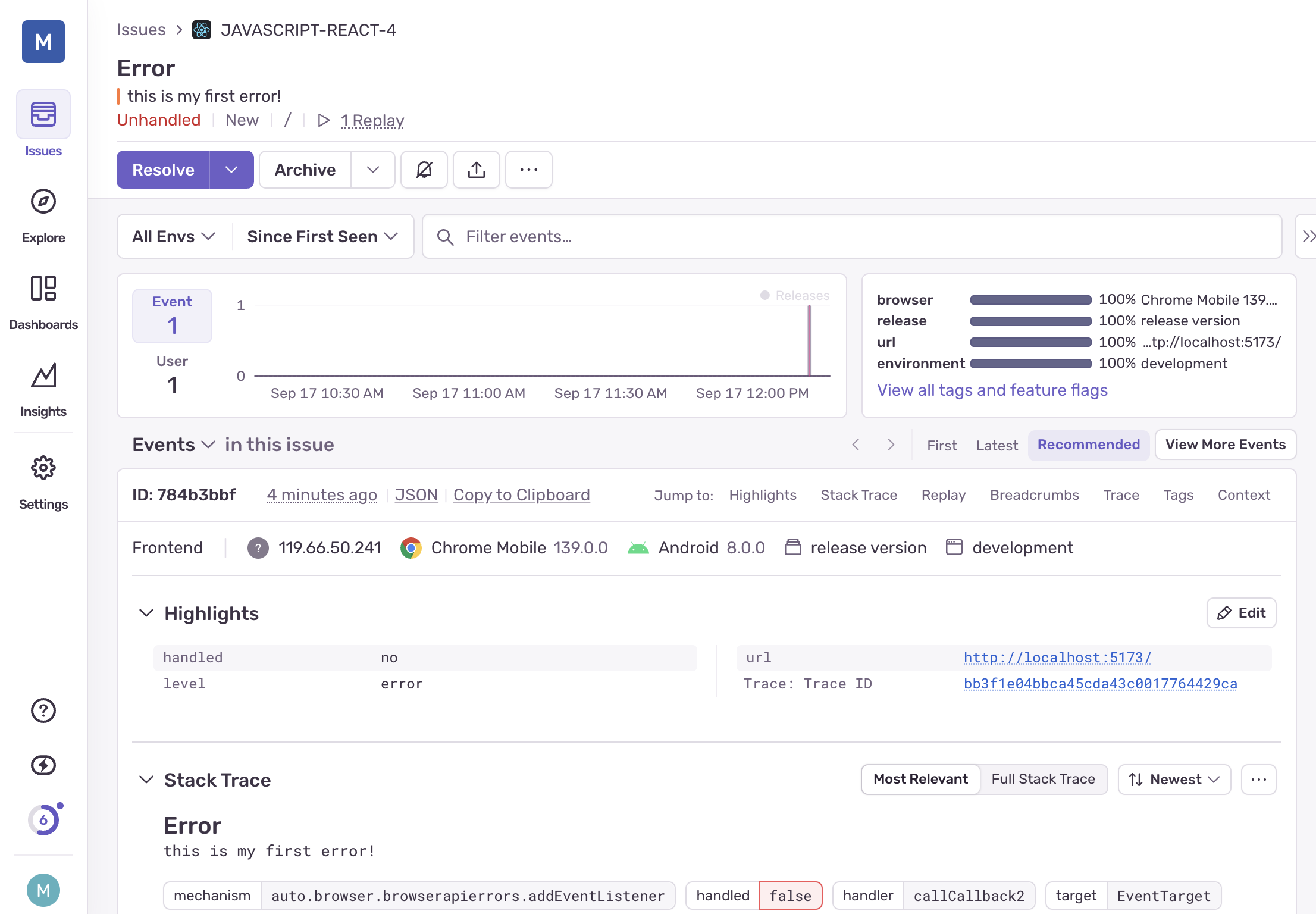Click View More Events button
1316x914 pixels.
tap(1225, 445)
